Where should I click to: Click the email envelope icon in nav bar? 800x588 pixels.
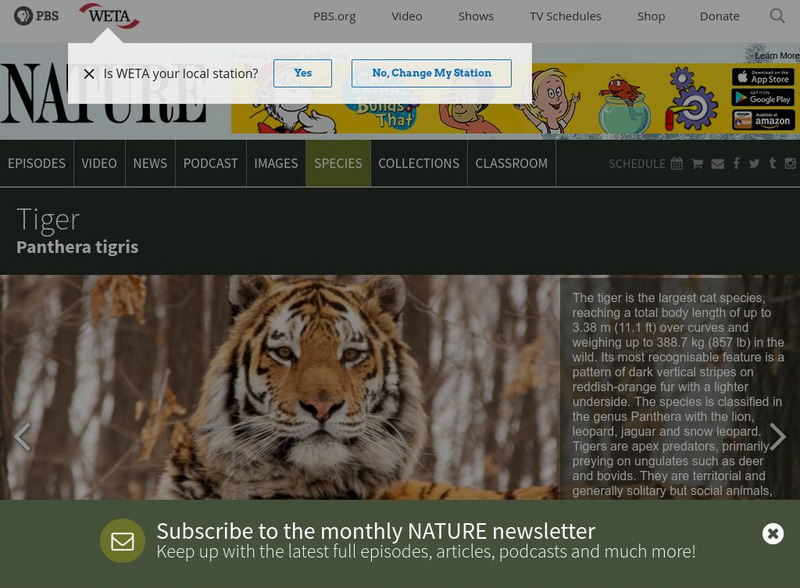pyautogui.click(x=717, y=164)
